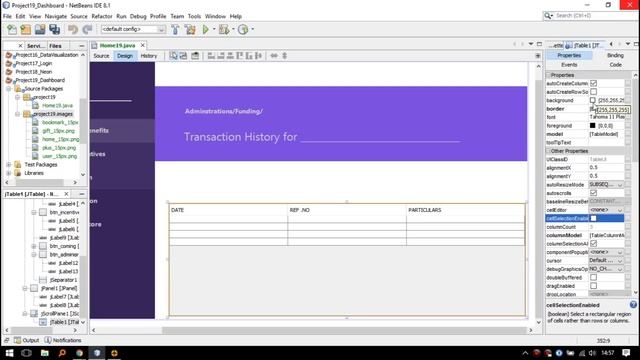Toggle dragEnabled checkbox
The height and width of the screenshot is (360, 640).
point(593,286)
